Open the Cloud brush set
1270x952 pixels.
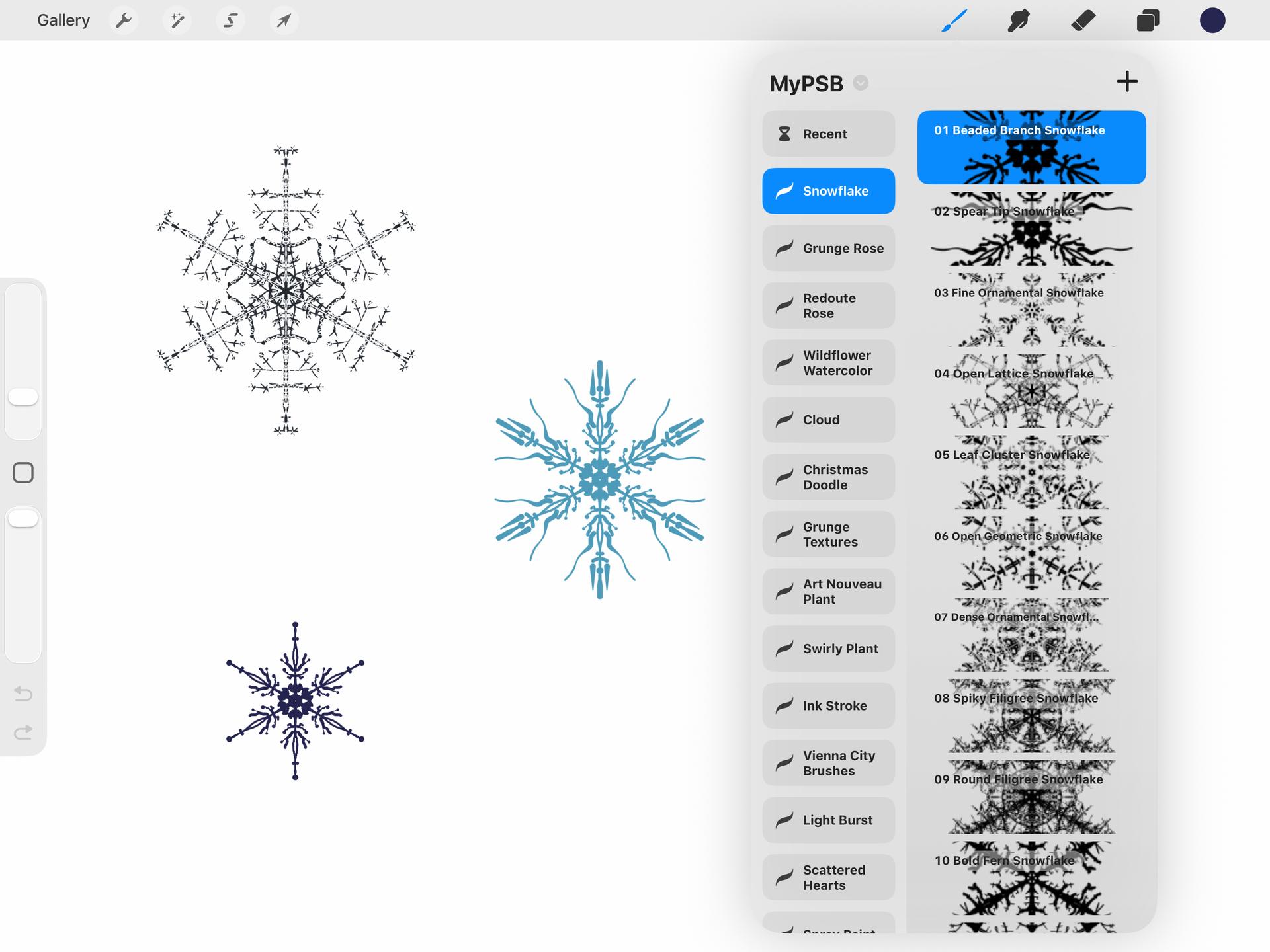point(828,420)
